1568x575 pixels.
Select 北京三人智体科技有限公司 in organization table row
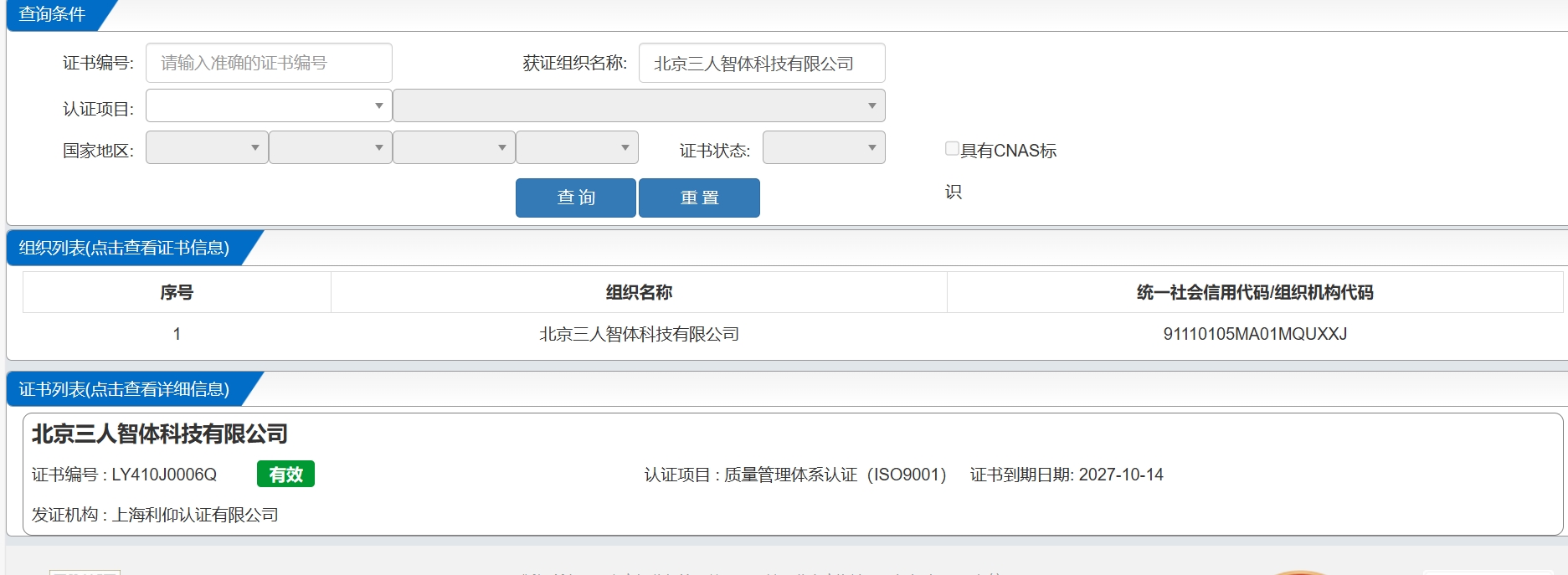tap(639, 334)
